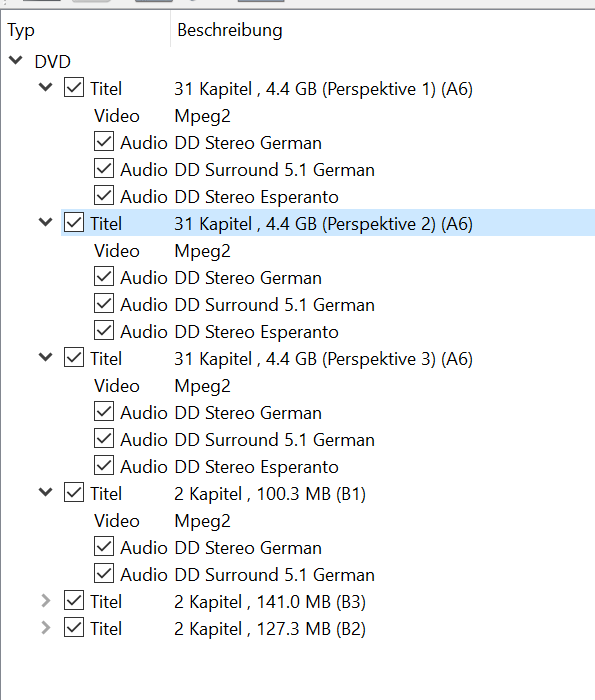
Task: Select the Perspektive 3 title row
Action: pos(328,358)
